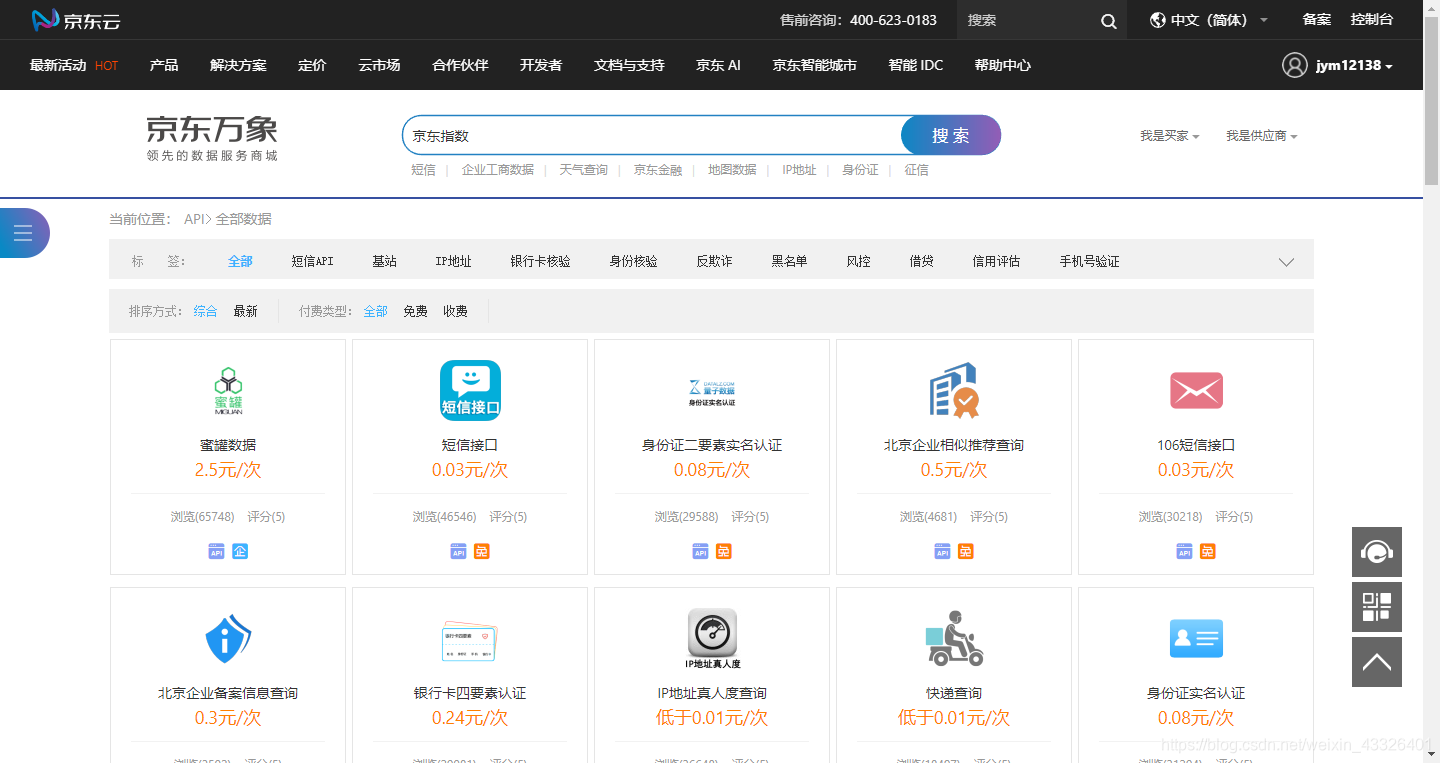
Task: Select the 反欺诈 tag filter
Action: coord(714,261)
